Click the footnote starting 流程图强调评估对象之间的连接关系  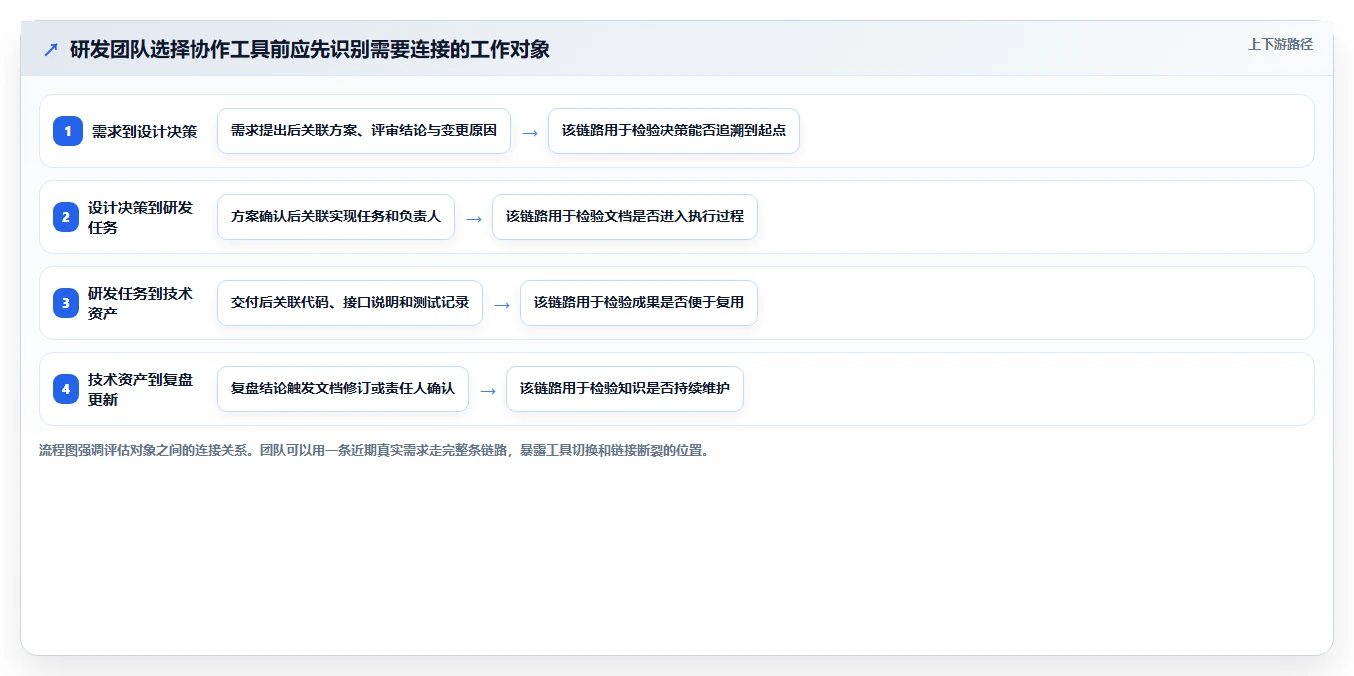(374, 450)
